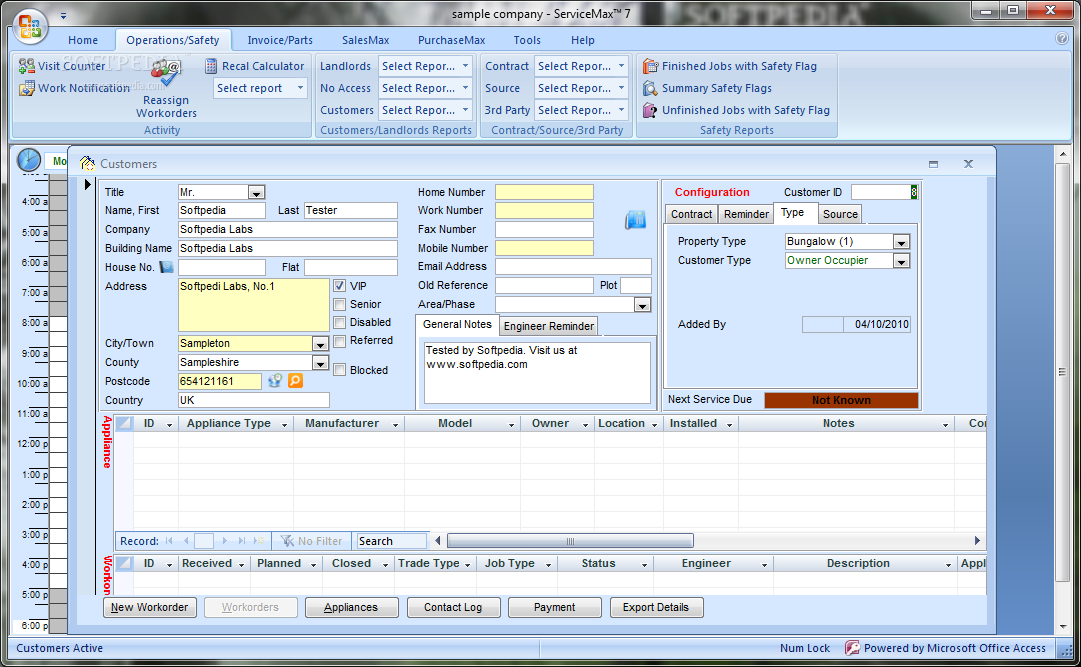Viewport: 1081px width, 667px height.
Task: Tick the Senior checkbox
Action: pyautogui.click(x=339, y=304)
